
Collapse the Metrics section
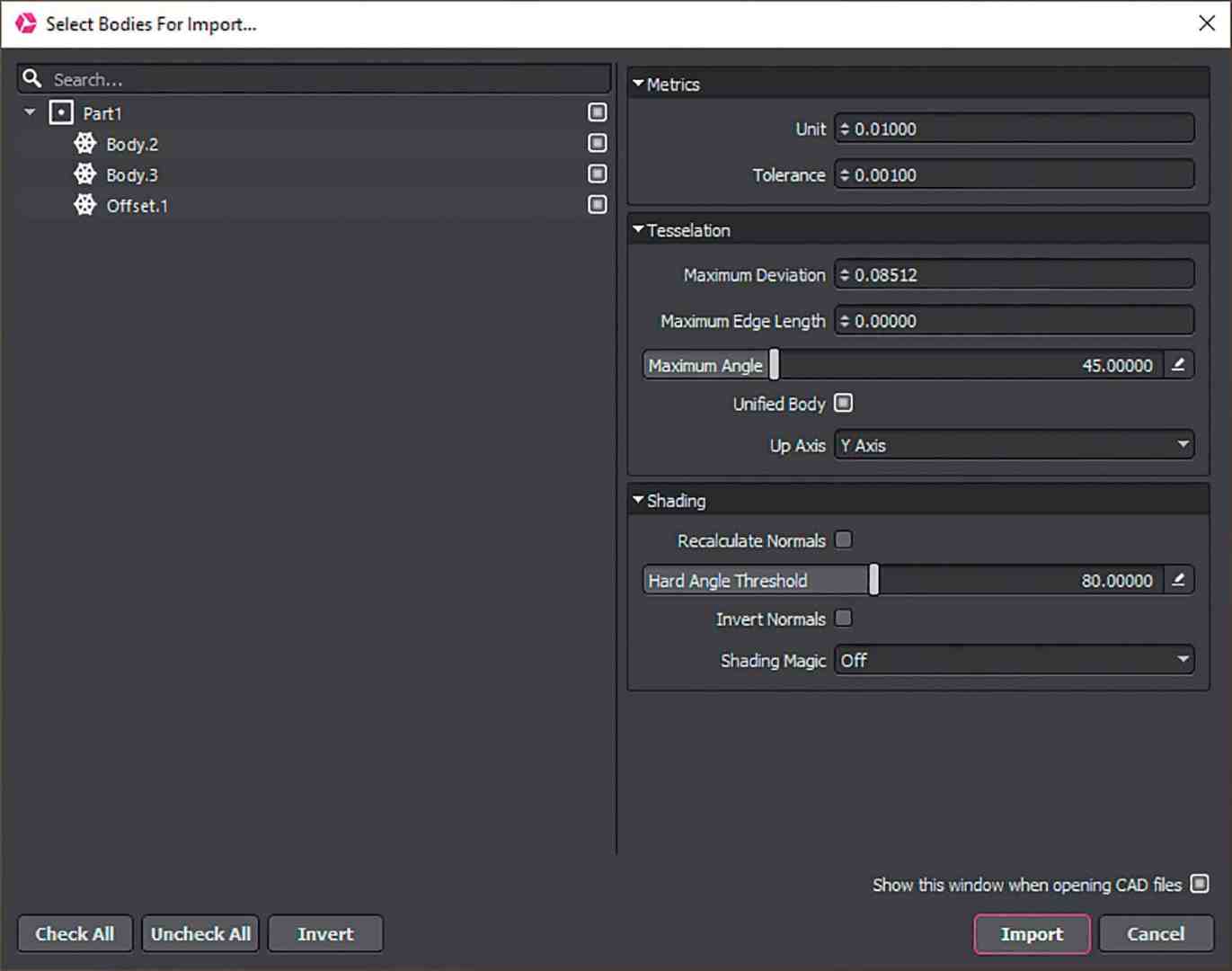638,83
